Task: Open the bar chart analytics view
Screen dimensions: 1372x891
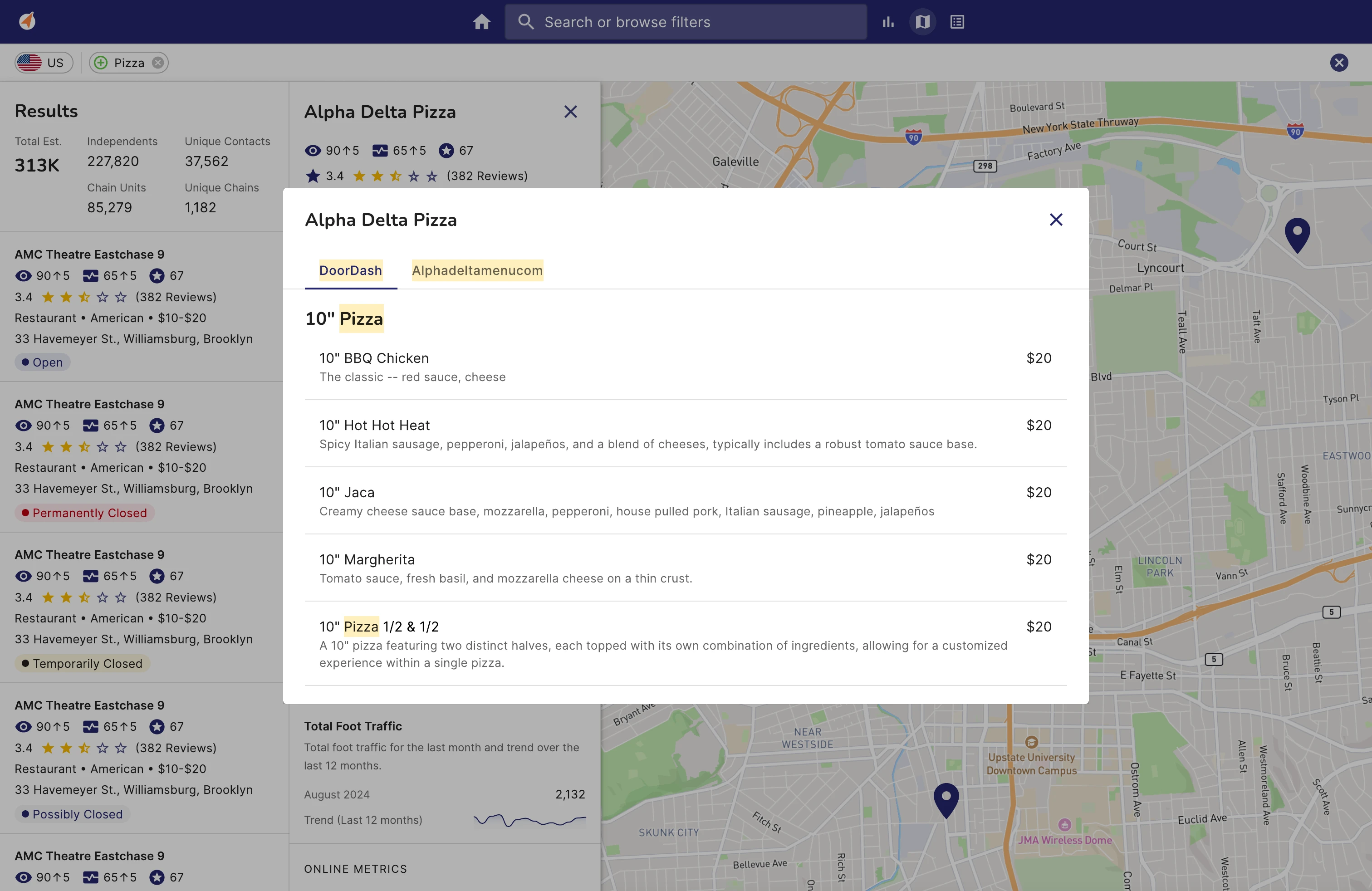Action: pyautogui.click(x=888, y=22)
